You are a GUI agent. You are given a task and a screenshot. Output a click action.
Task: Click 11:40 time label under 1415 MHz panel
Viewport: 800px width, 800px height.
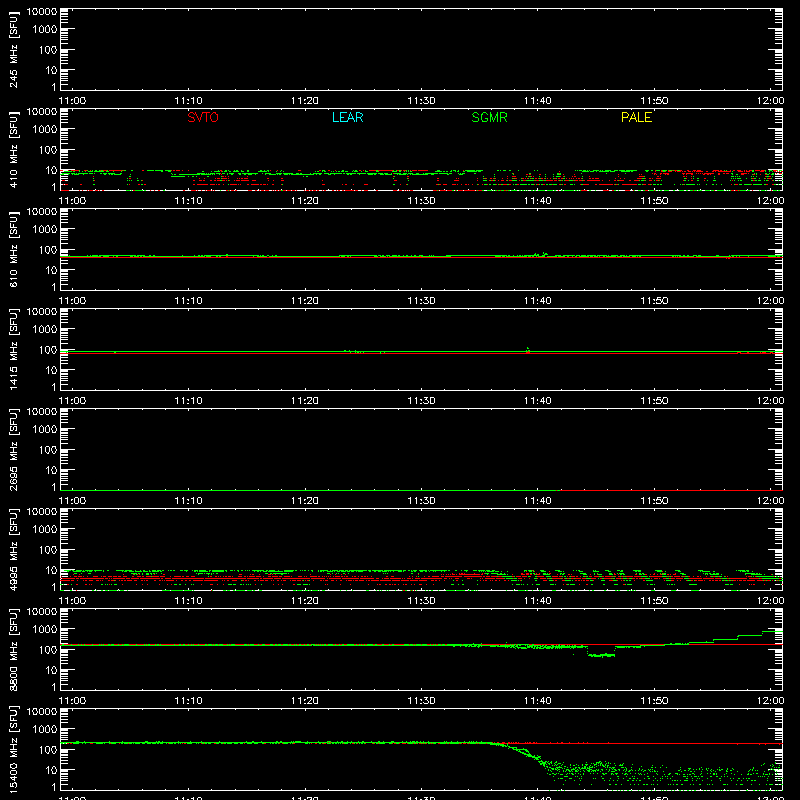(538, 401)
